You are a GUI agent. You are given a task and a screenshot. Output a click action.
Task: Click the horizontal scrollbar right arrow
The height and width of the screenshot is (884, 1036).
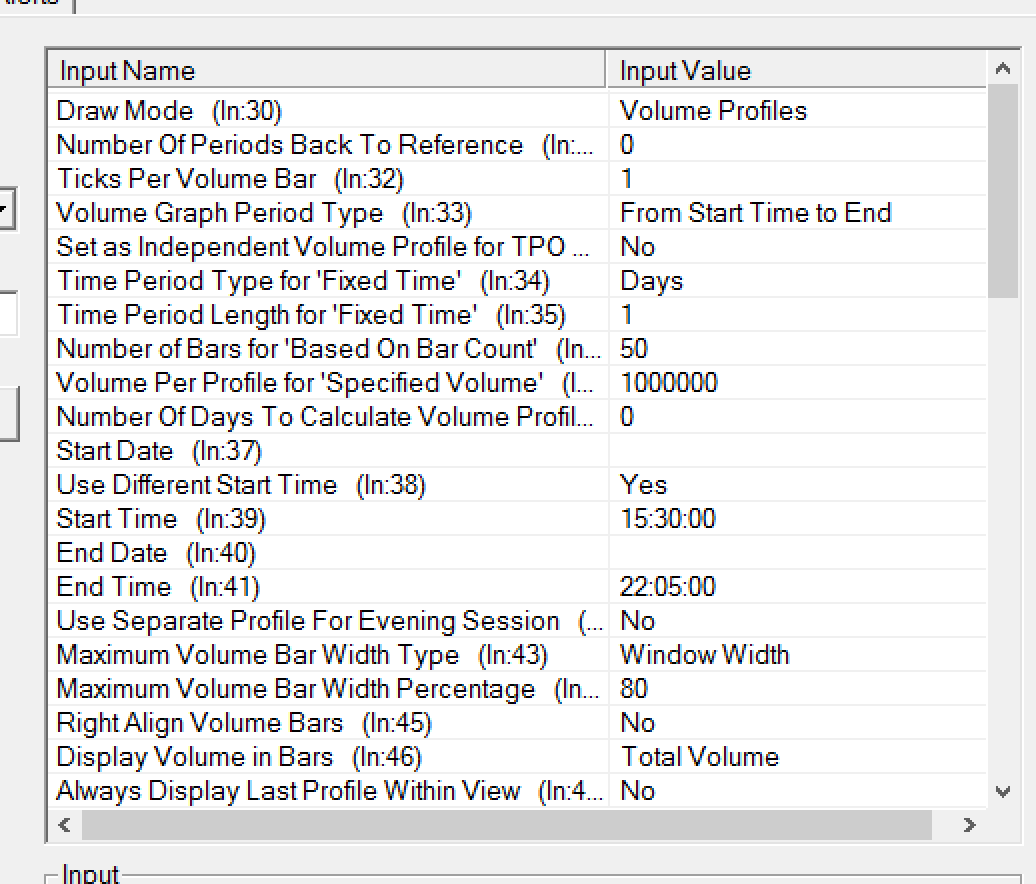pos(968,825)
